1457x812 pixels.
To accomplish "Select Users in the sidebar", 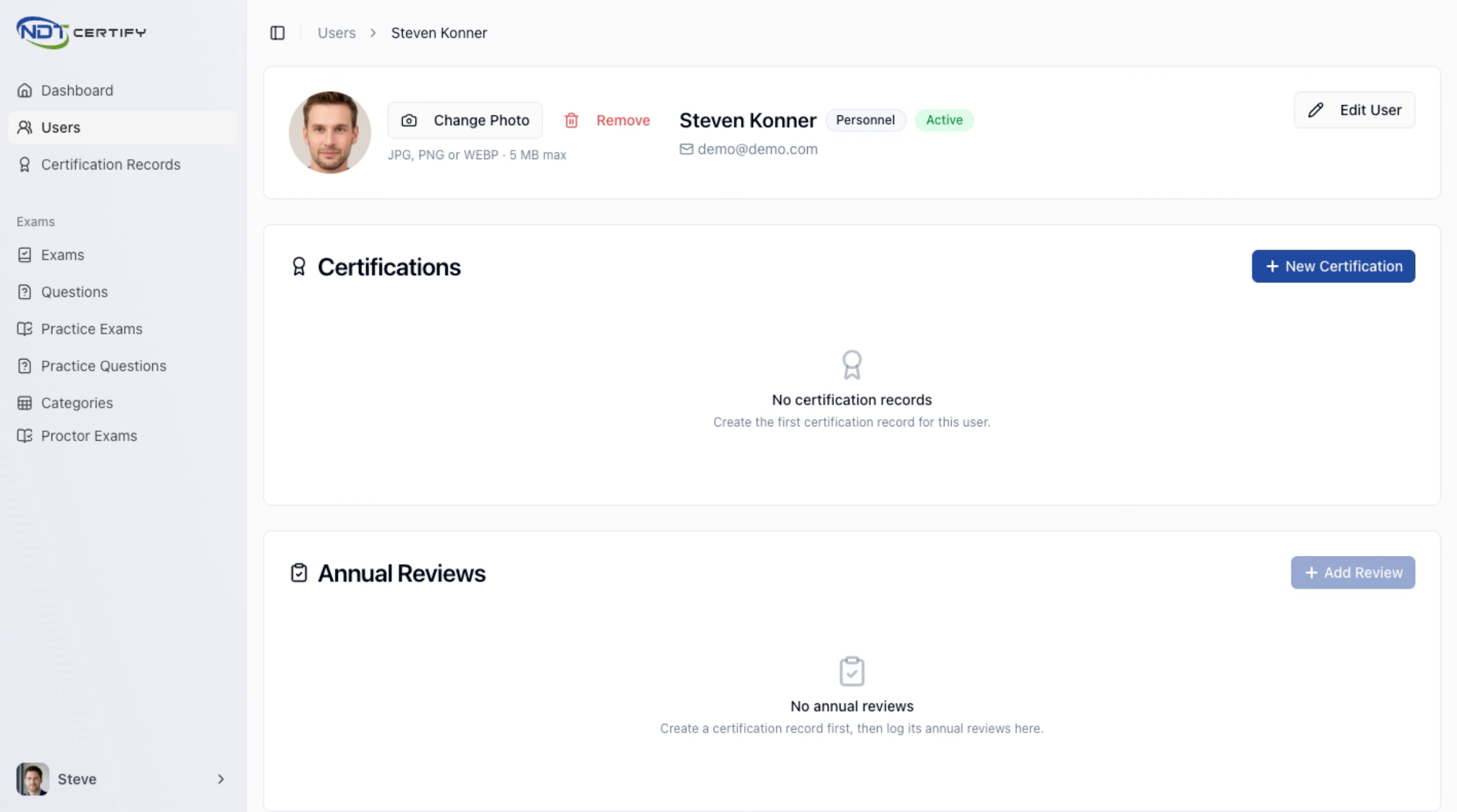I will [x=122, y=128].
